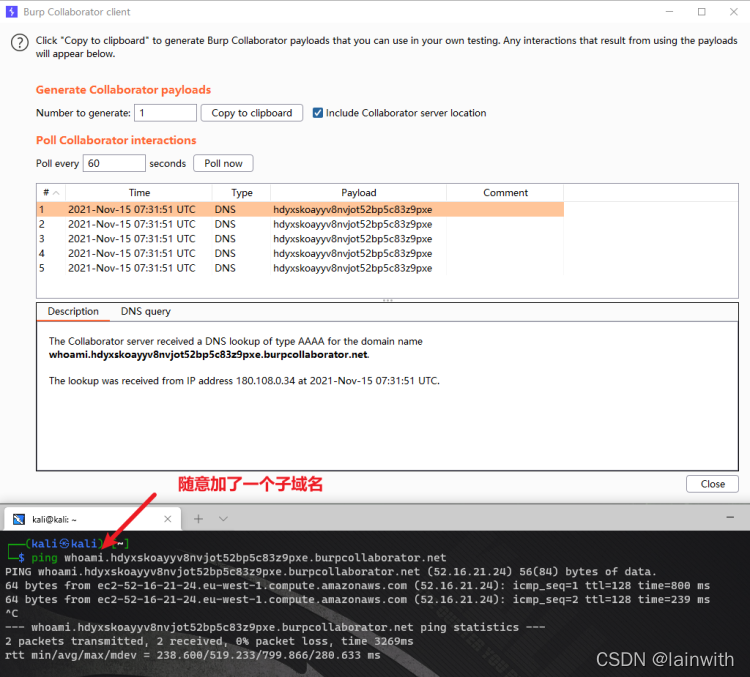The height and width of the screenshot is (677, 750).
Task: Select the kali@kali terminal tab
Action: [93, 519]
